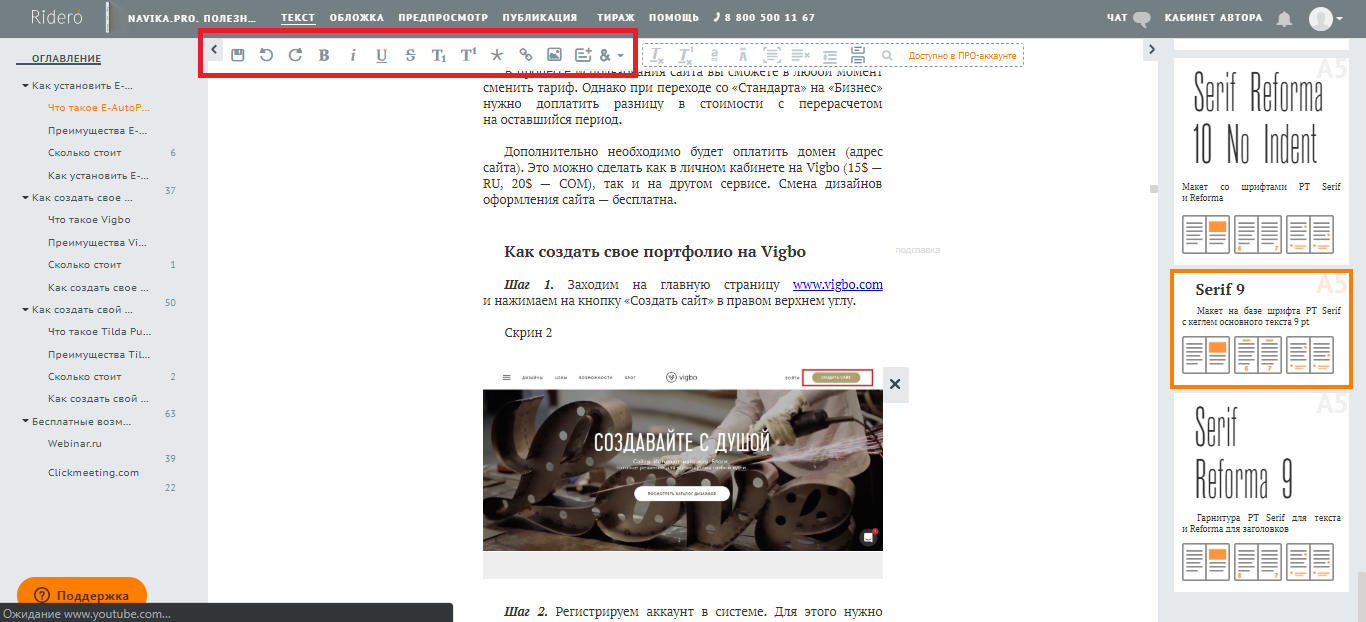Add a footnote with the asterisk icon

click(x=496, y=55)
